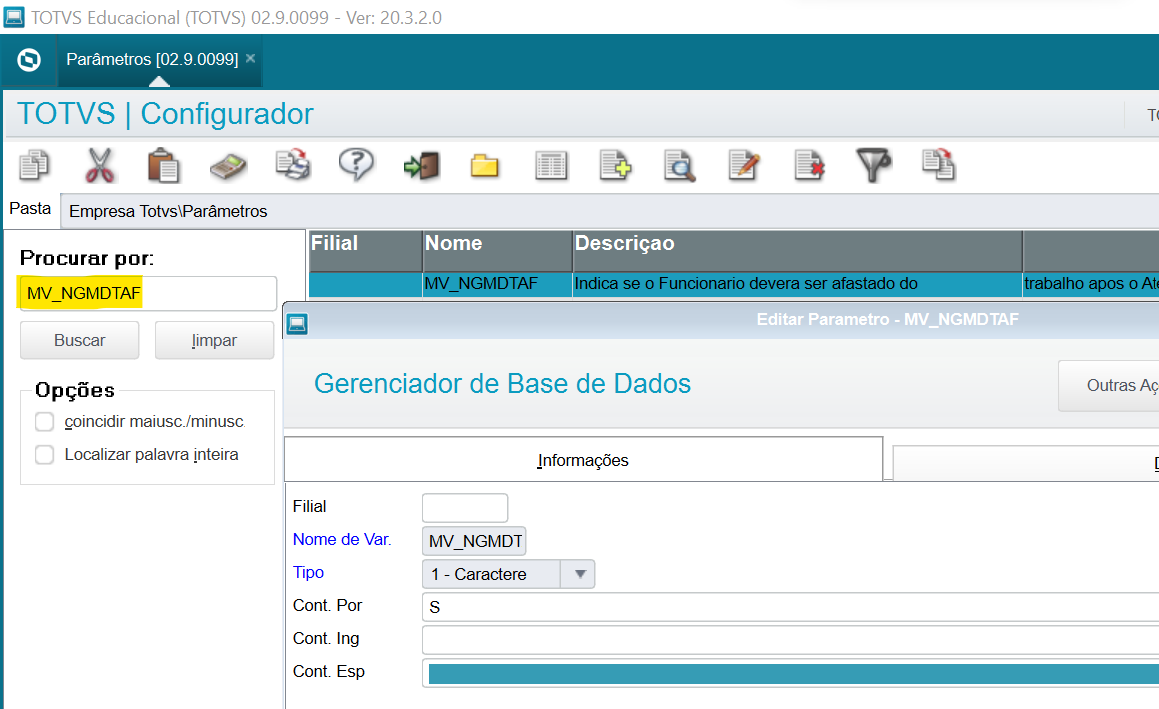
Task: Click the table list view icon
Action: tap(551, 166)
